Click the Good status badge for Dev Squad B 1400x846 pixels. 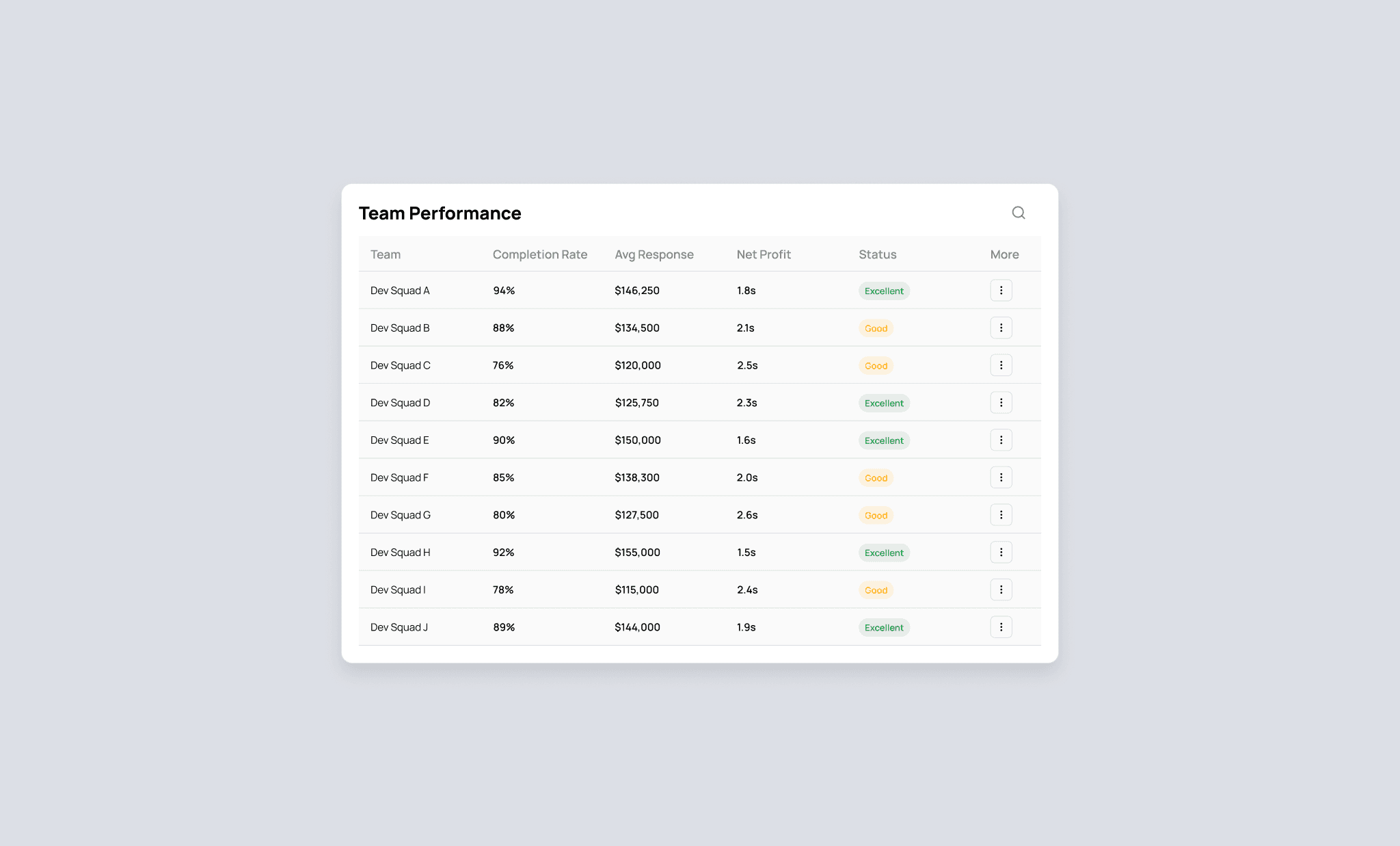tap(876, 328)
